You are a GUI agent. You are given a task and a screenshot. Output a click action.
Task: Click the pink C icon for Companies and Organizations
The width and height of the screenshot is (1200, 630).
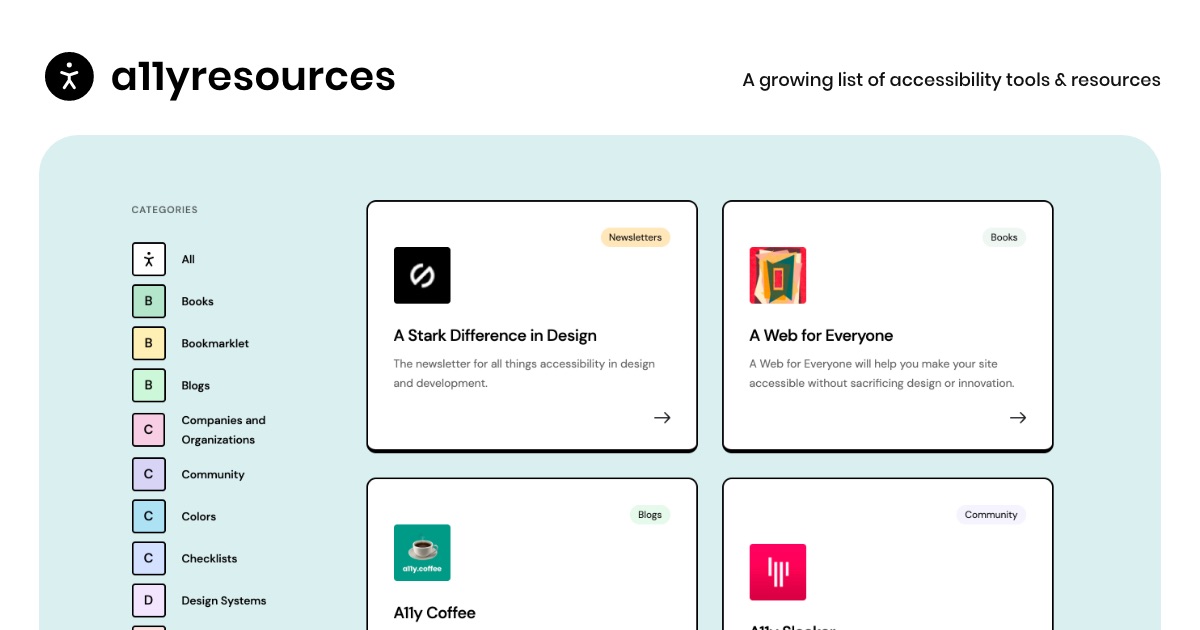pos(148,430)
